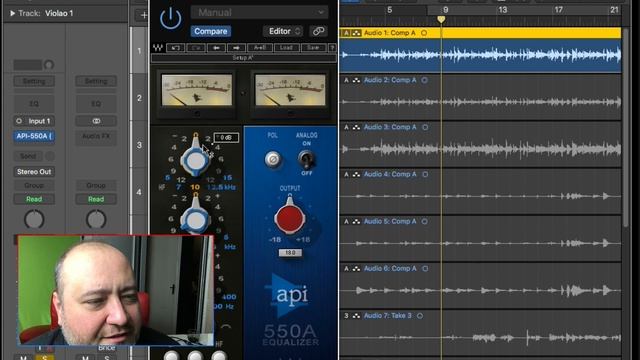Select track number 2 in track list
This screenshot has height=360, width=640.
click(139, 98)
